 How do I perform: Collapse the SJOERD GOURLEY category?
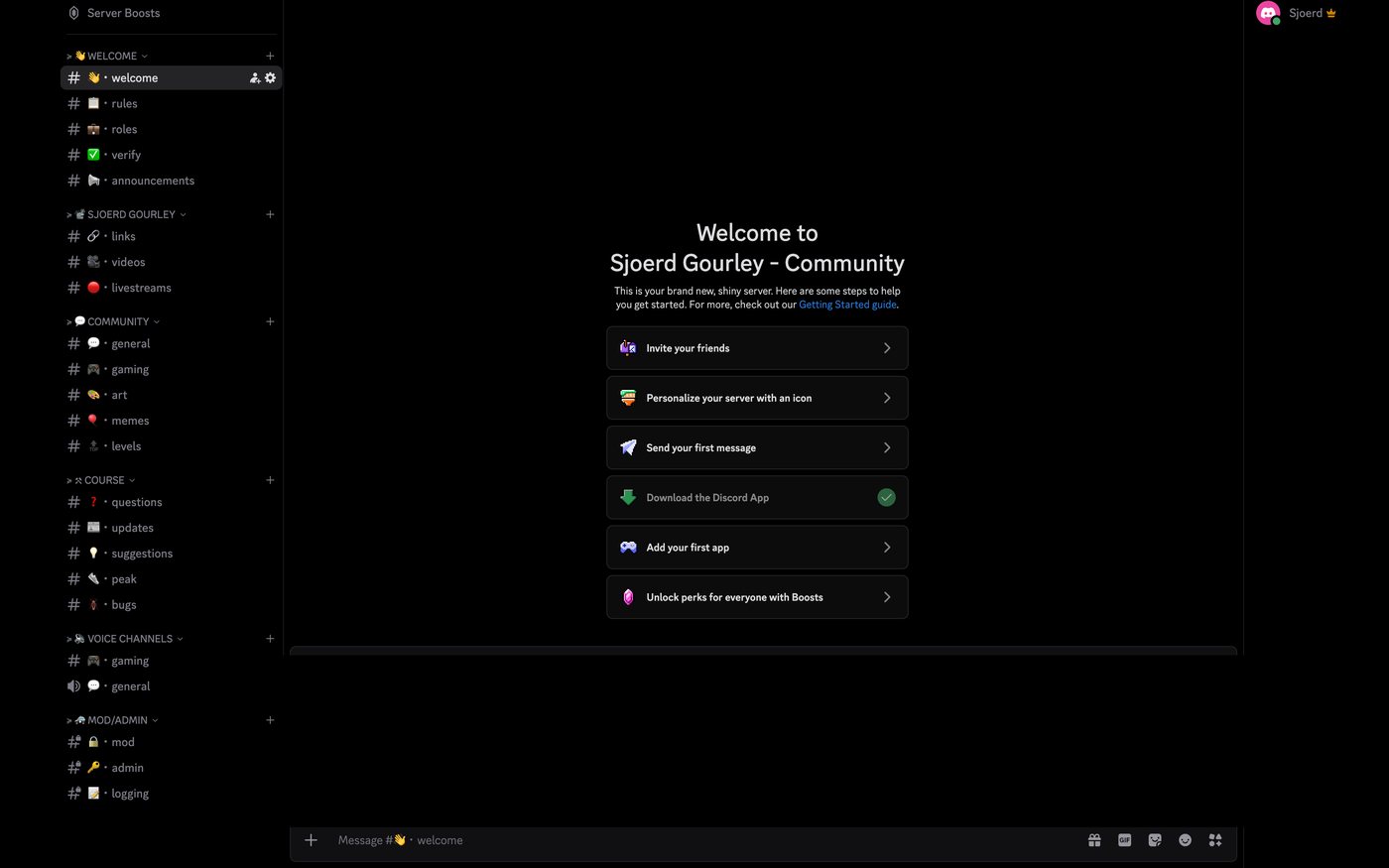126,214
